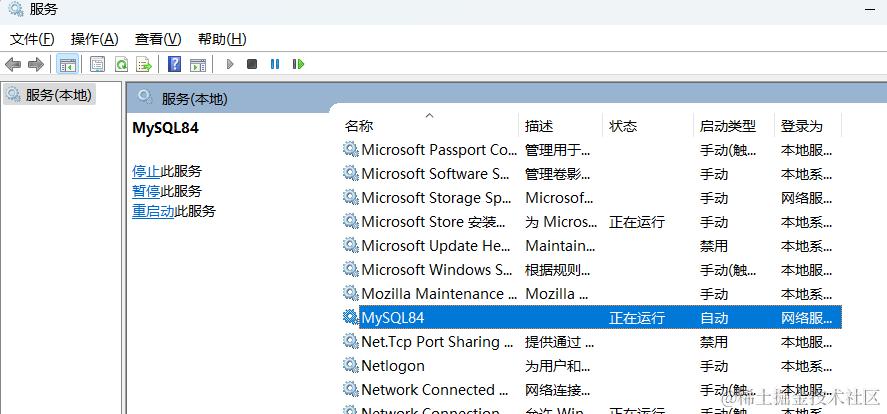This screenshot has height=414, width=887.
Task: Click 正在运行 status of Microsoft Store row
Action: coord(636,222)
